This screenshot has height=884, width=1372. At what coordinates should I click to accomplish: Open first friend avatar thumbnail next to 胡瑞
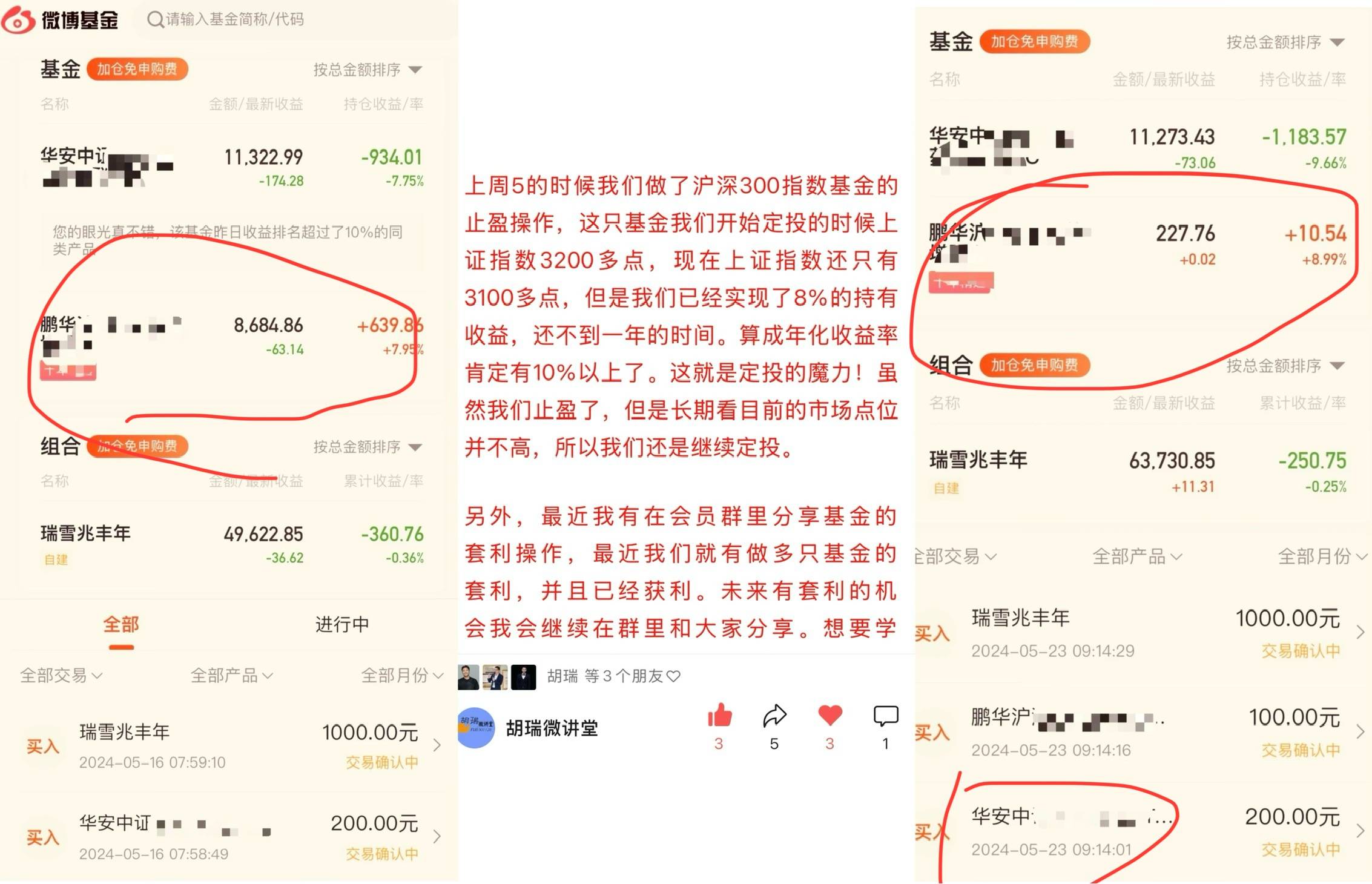(x=469, y=677)
